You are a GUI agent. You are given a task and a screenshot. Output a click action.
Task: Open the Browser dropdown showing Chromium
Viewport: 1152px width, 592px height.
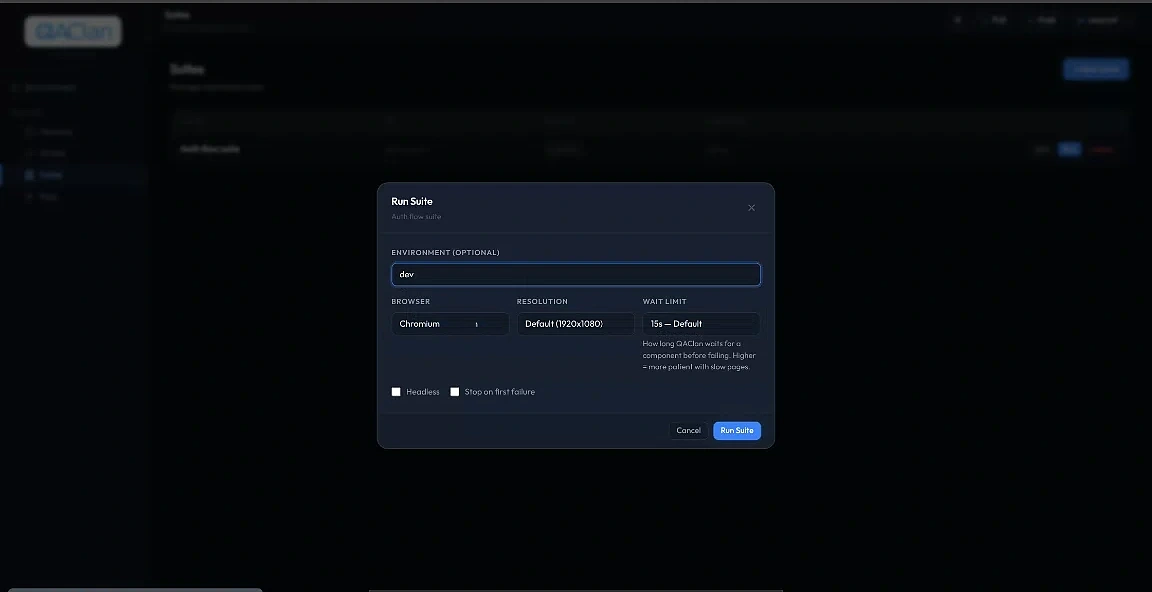(450, 324)
